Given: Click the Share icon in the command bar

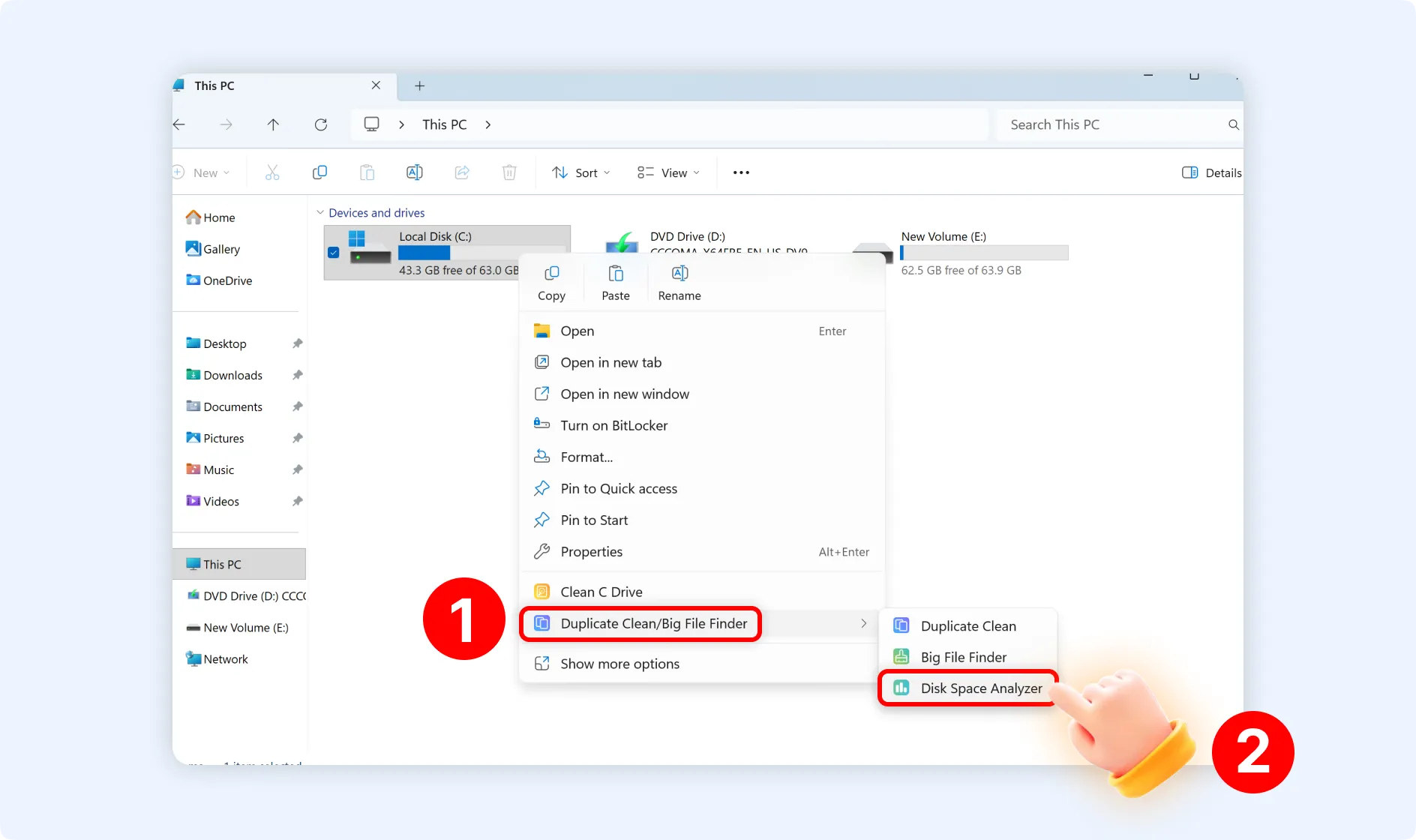Looking at the screenshot, I should click(x=462, y=172).
